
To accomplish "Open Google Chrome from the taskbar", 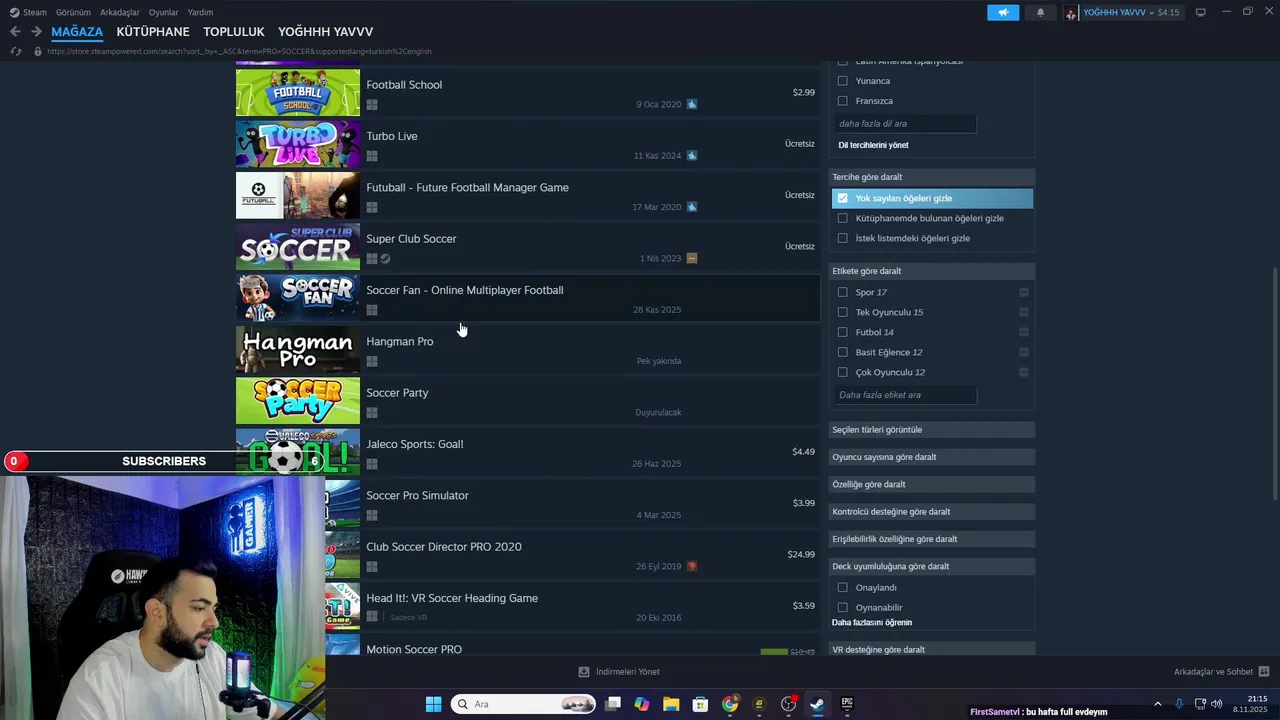I will [730, 704].
